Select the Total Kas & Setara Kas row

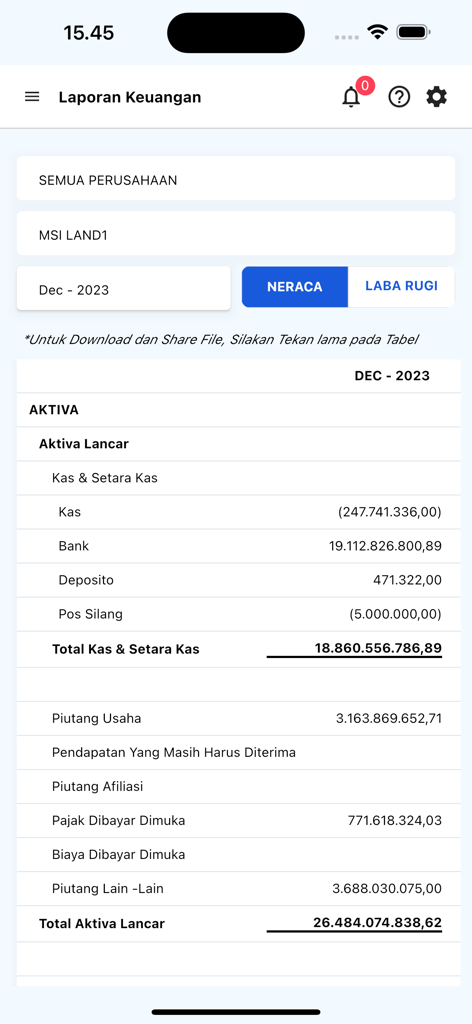(238, 649)
